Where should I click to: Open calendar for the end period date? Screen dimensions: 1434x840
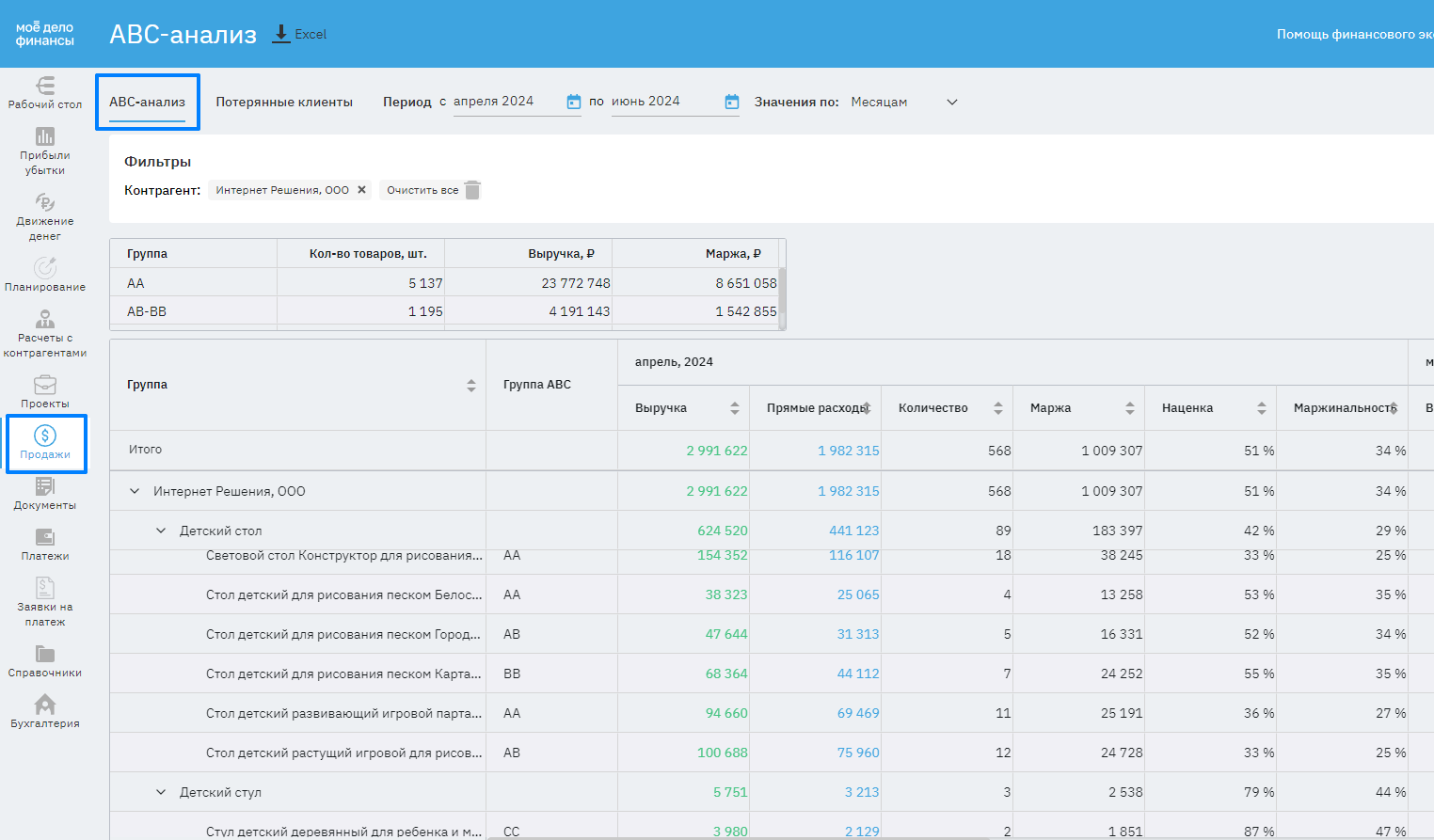tap(732, 102)
